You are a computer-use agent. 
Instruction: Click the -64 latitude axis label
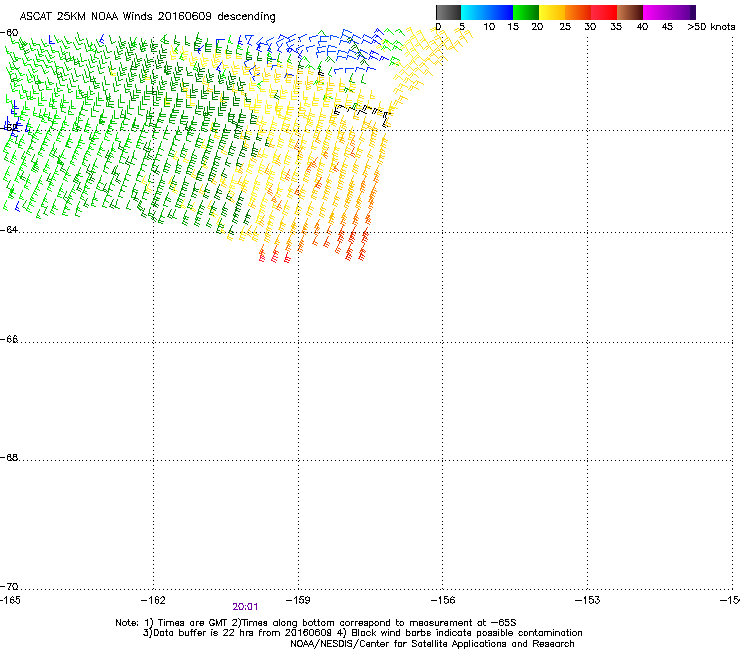[9, 229]
